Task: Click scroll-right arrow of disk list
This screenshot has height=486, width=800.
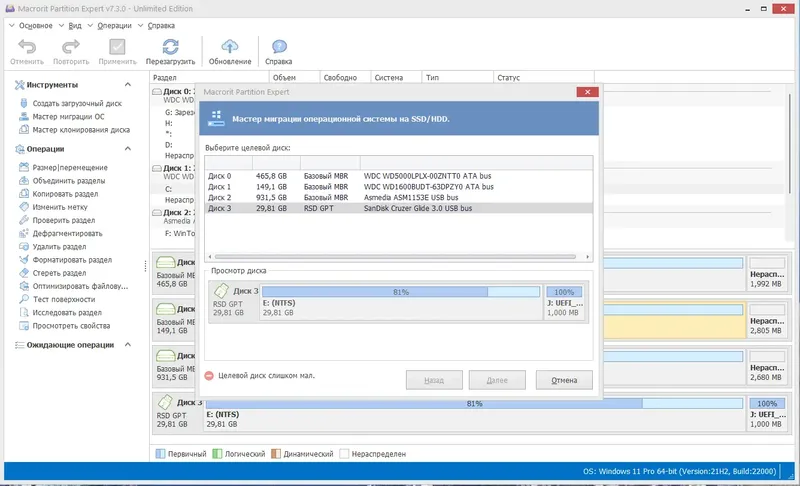Action: (x=588, y=257)
